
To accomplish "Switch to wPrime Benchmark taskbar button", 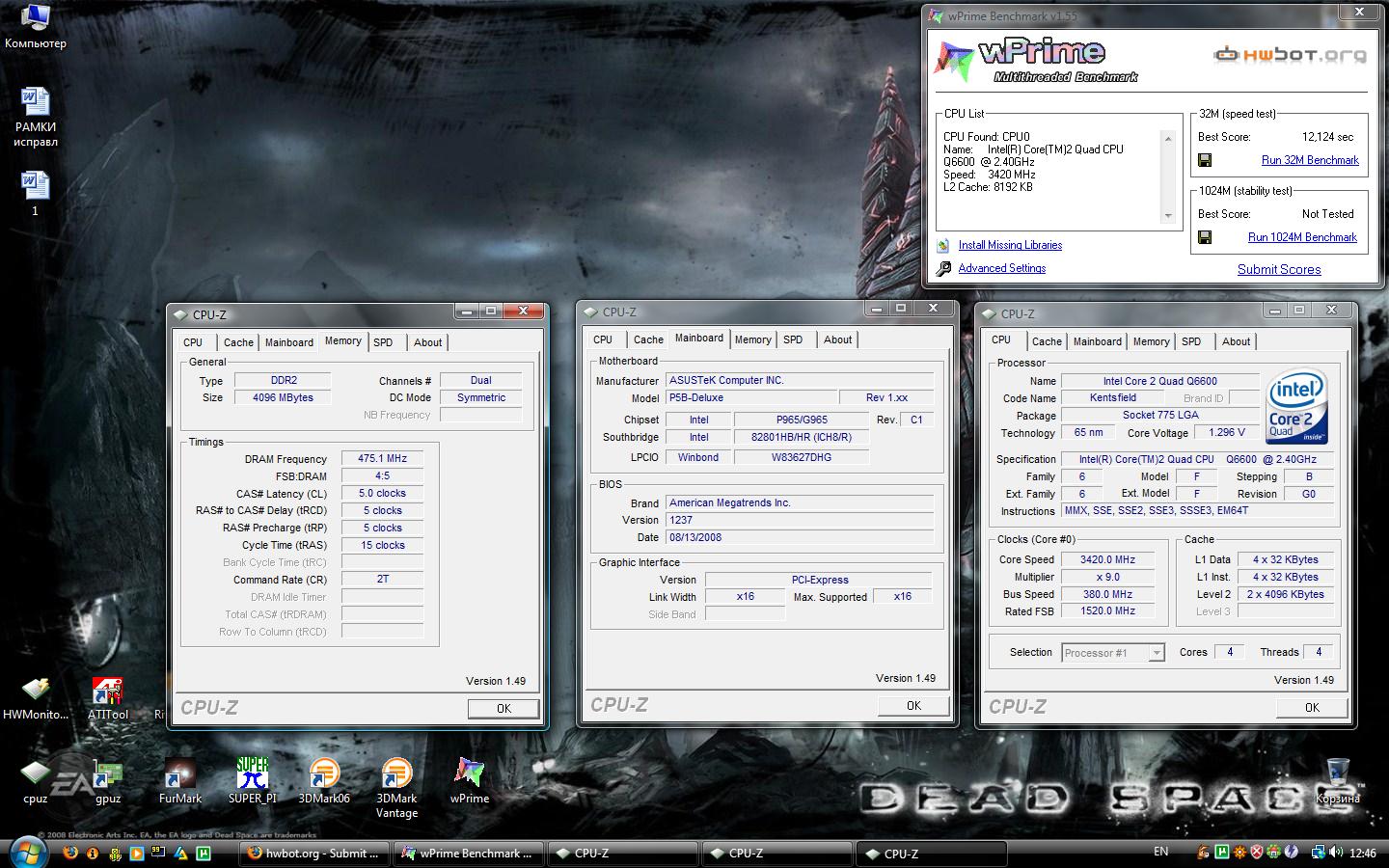I will click(468, 854).
